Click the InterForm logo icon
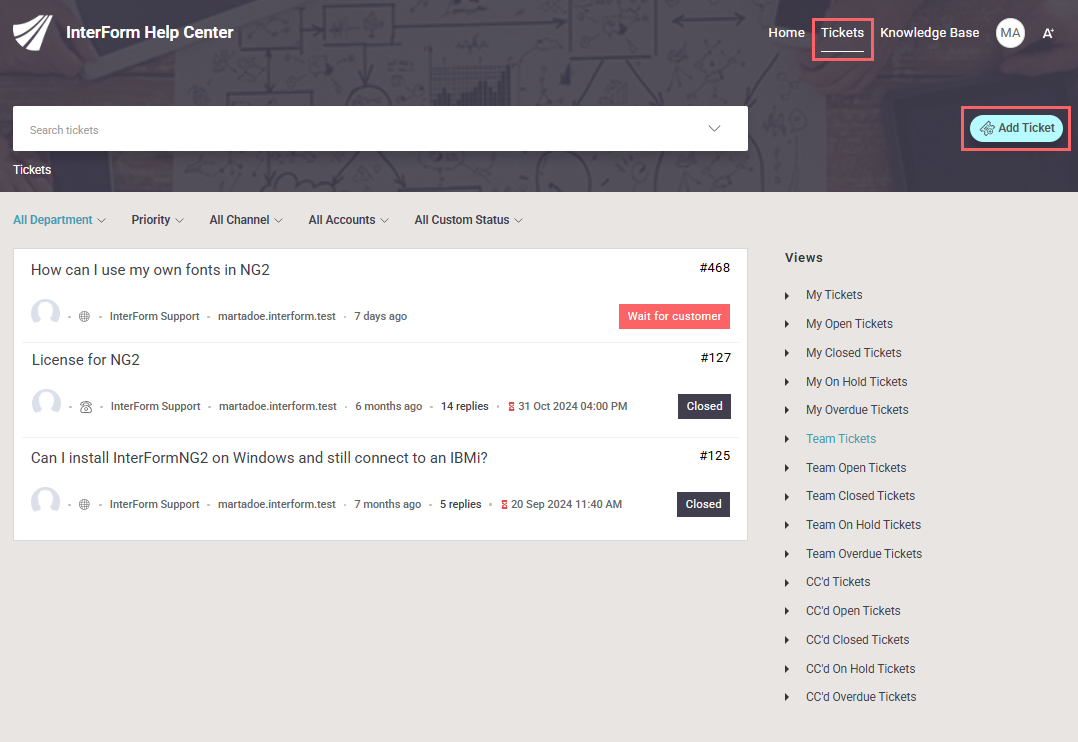 [32, 32]
